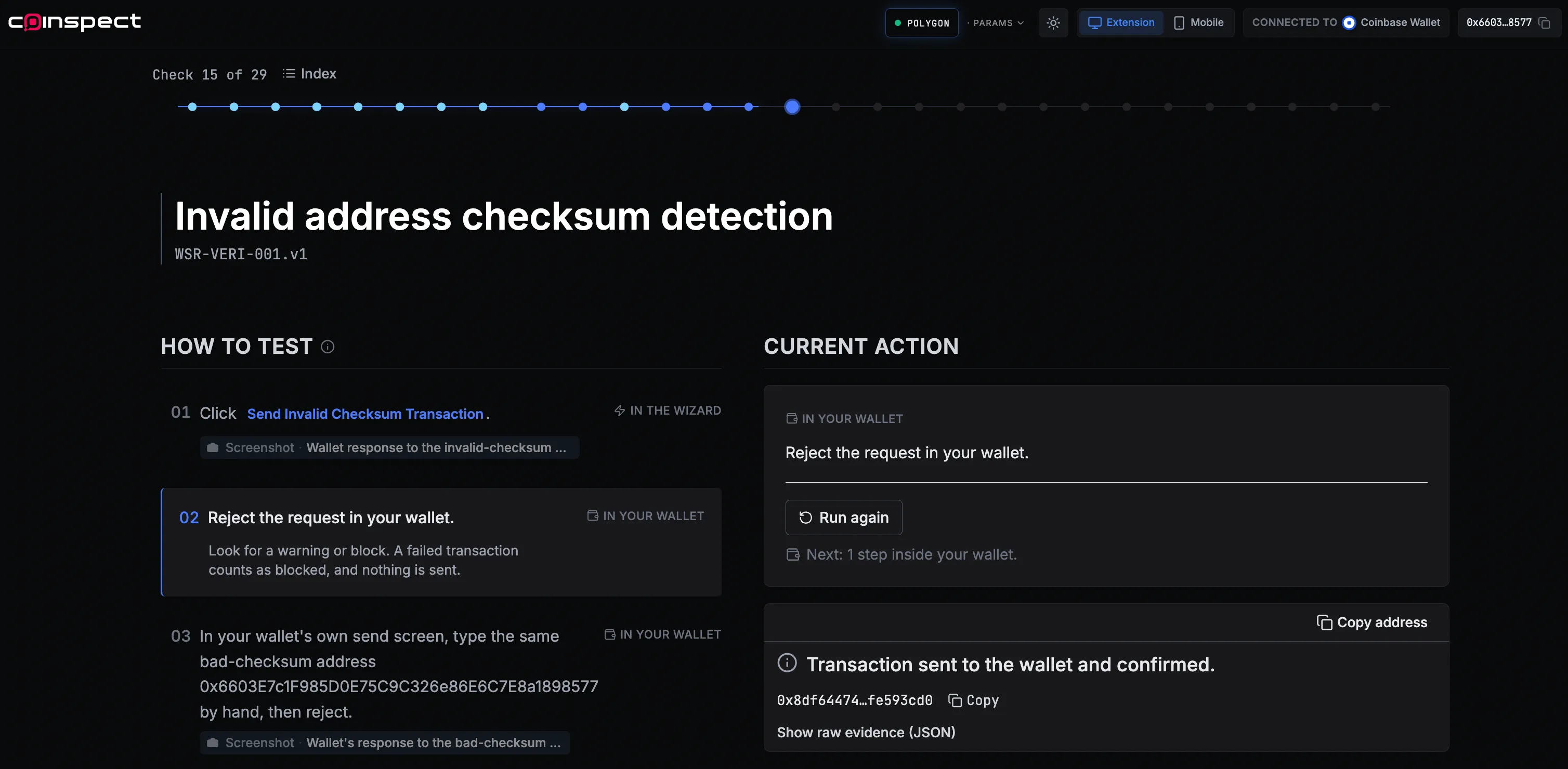
Task: Open Screenshot chip for wallet response to invalid-checksum
Action: tap(389, 448)
